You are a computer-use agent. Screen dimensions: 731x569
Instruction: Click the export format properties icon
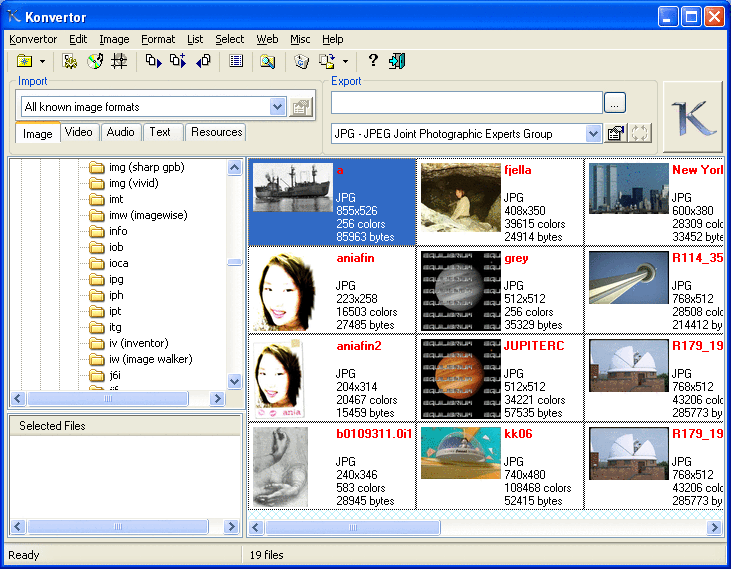(616, 133)
